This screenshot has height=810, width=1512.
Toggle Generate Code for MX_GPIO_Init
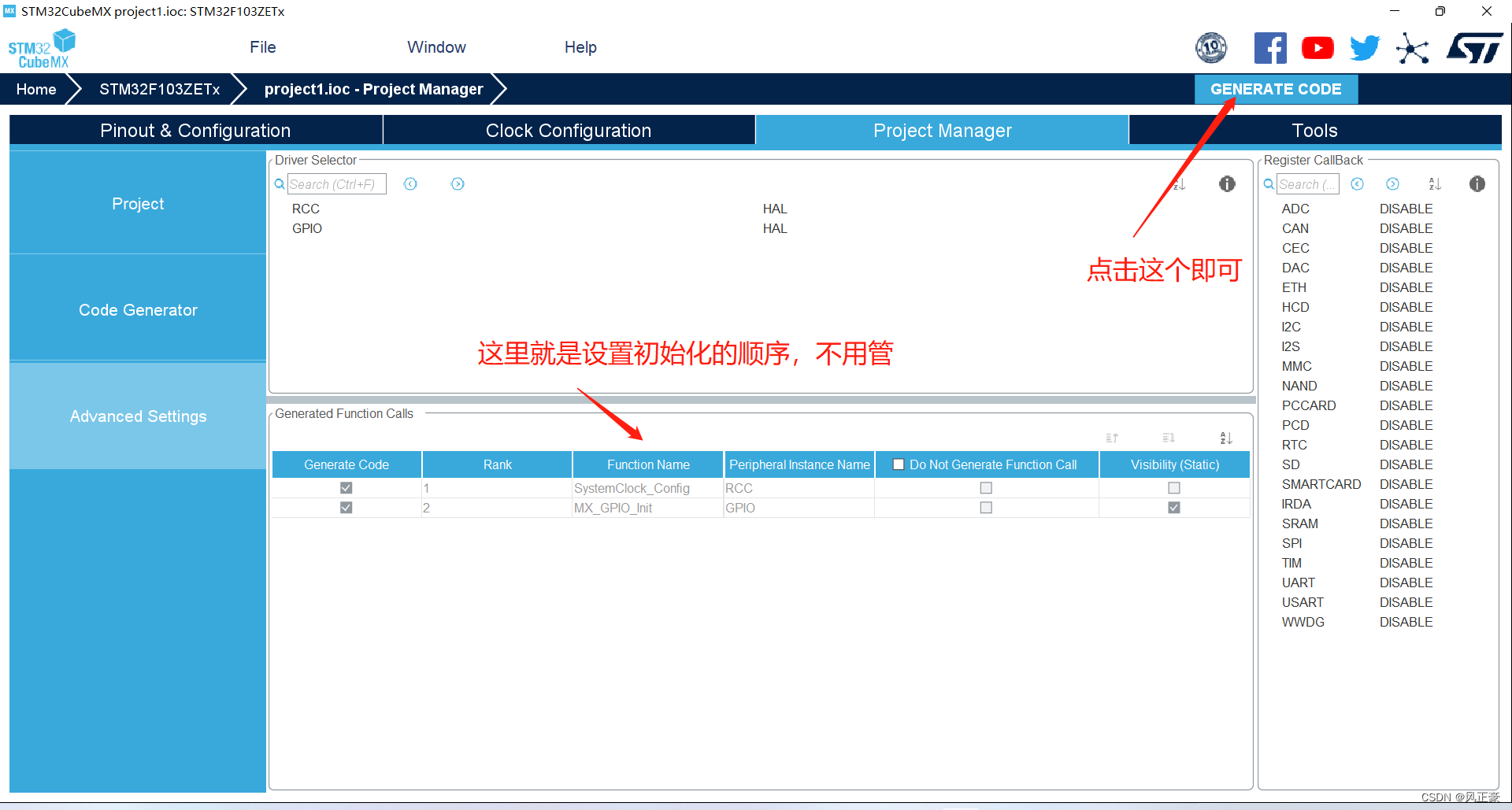346,508
